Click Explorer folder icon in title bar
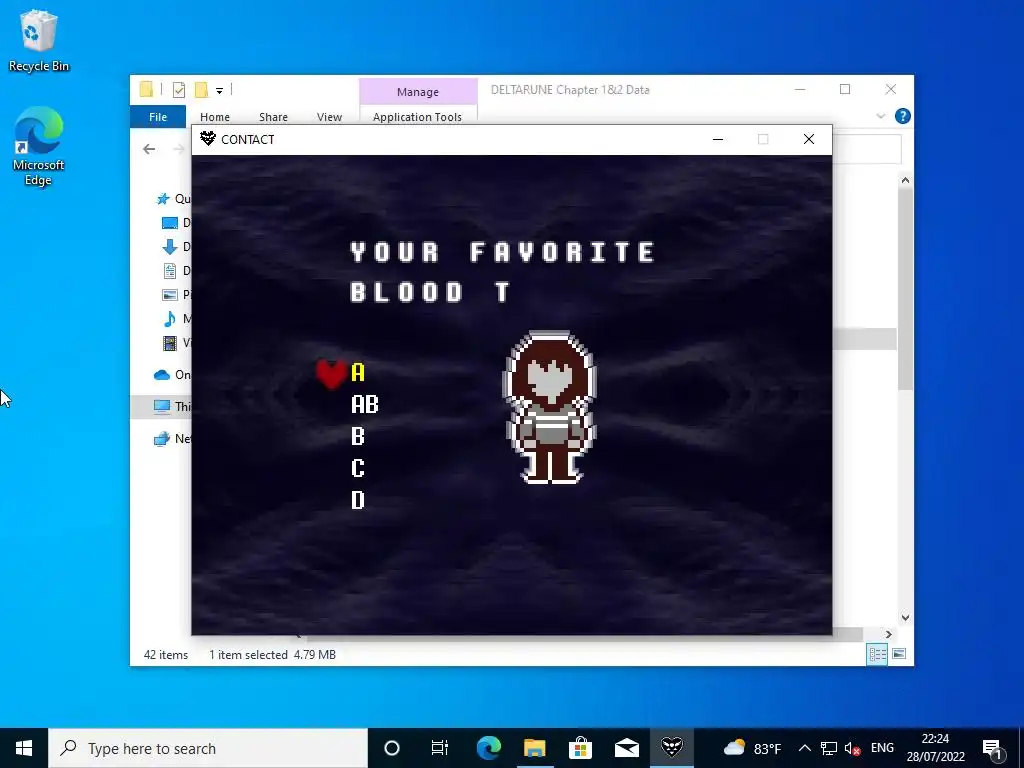 coord(146,89)
